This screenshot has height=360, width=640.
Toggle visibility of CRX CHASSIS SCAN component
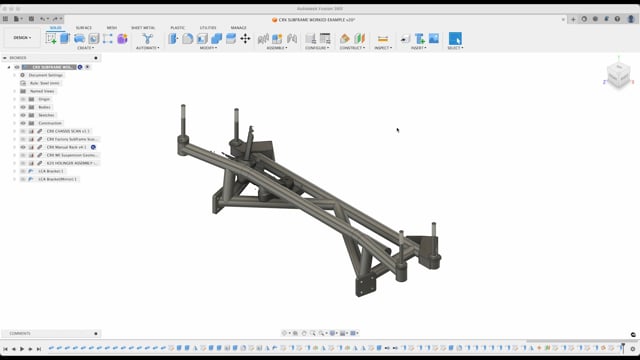(x=23, y=131)
